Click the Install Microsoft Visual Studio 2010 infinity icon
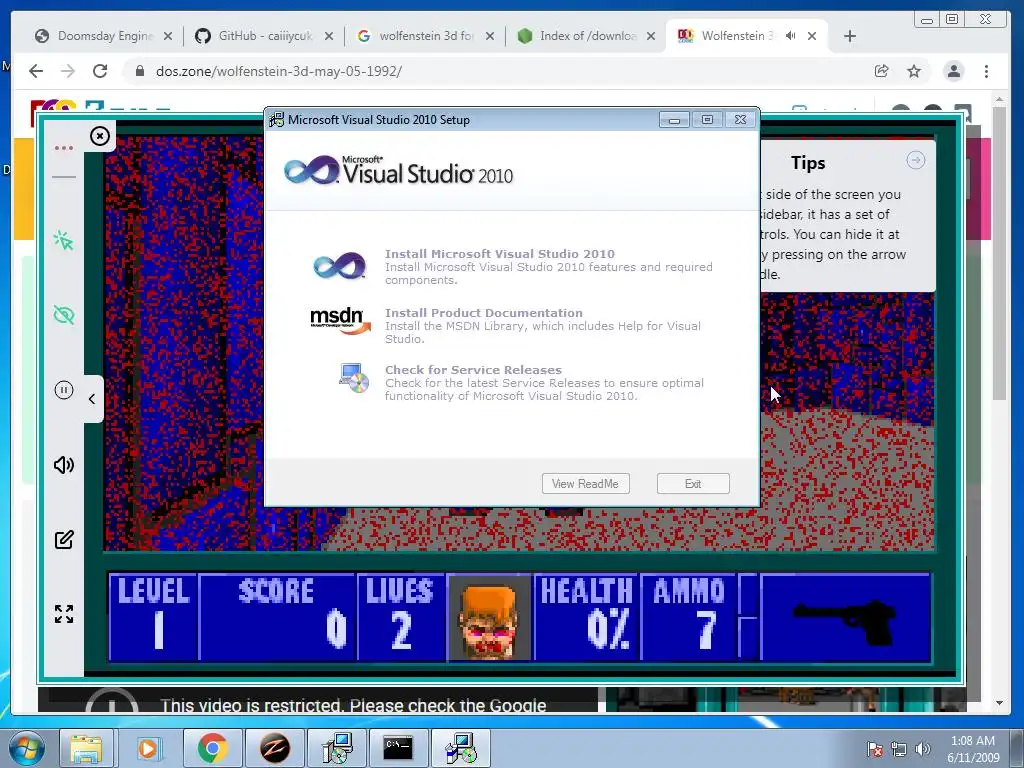Viewport: 1024px width, 768px height. pyautogui.click(x=340, y=266)
